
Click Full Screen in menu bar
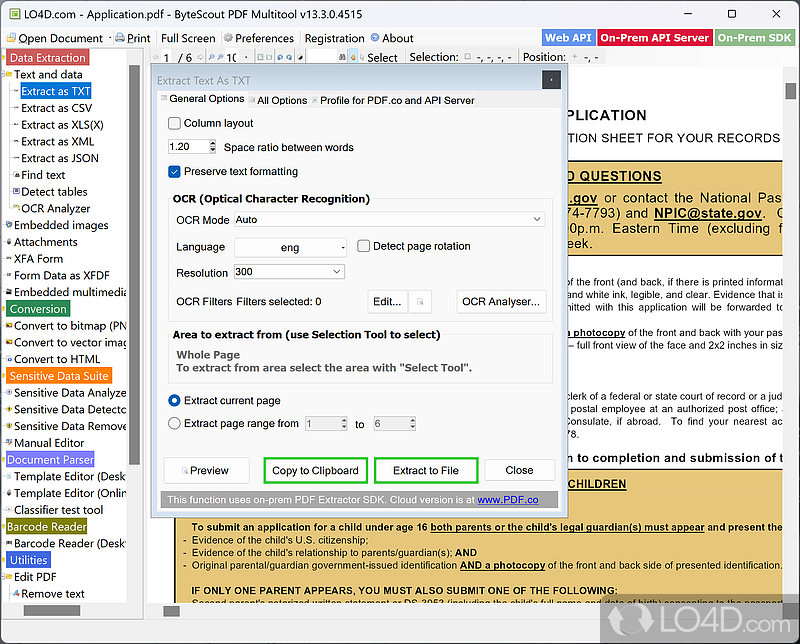[188, 38]
